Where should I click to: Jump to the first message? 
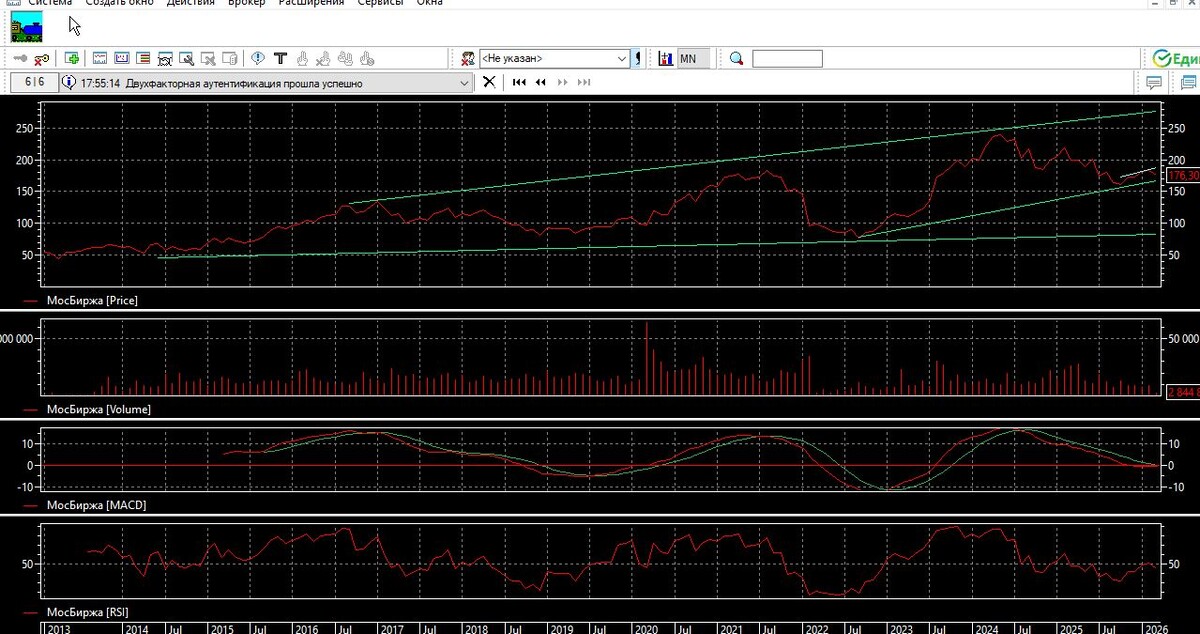click(519, 82)
